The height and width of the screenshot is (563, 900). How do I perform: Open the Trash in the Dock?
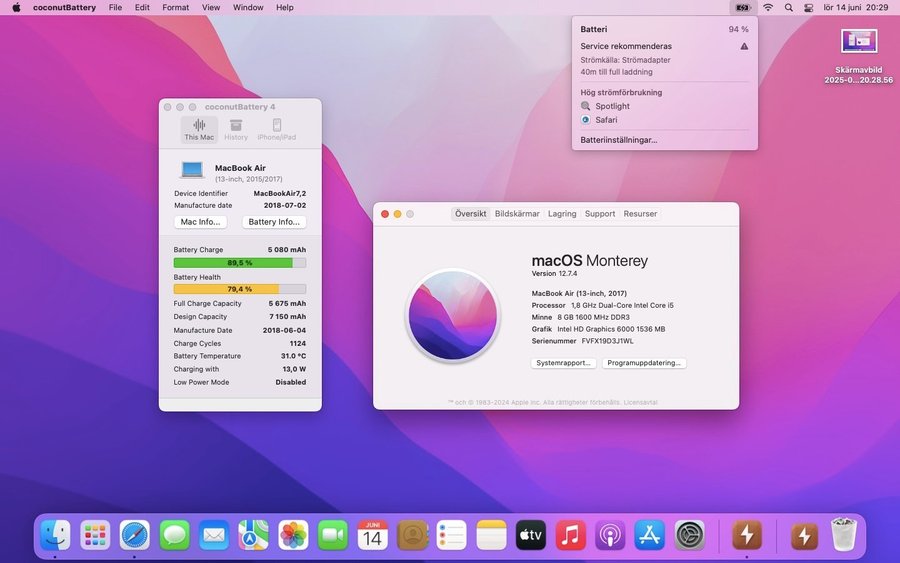click(x=844, y=534)
